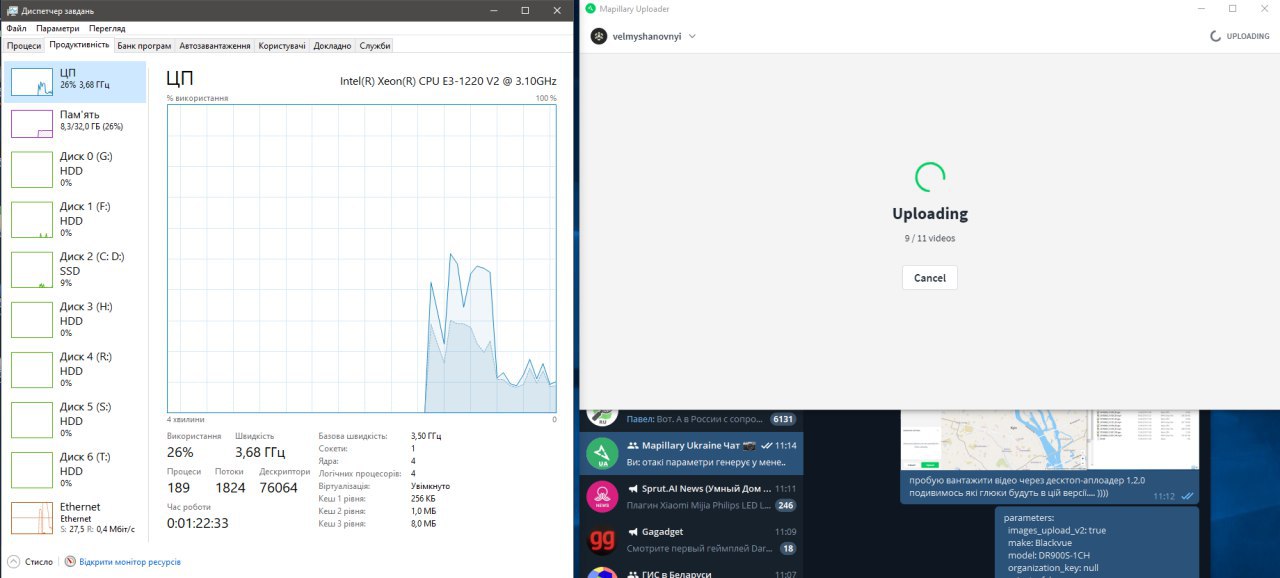Click the Intel Xeon CPU model name
Screen dimensions: 1280x578
448,81
